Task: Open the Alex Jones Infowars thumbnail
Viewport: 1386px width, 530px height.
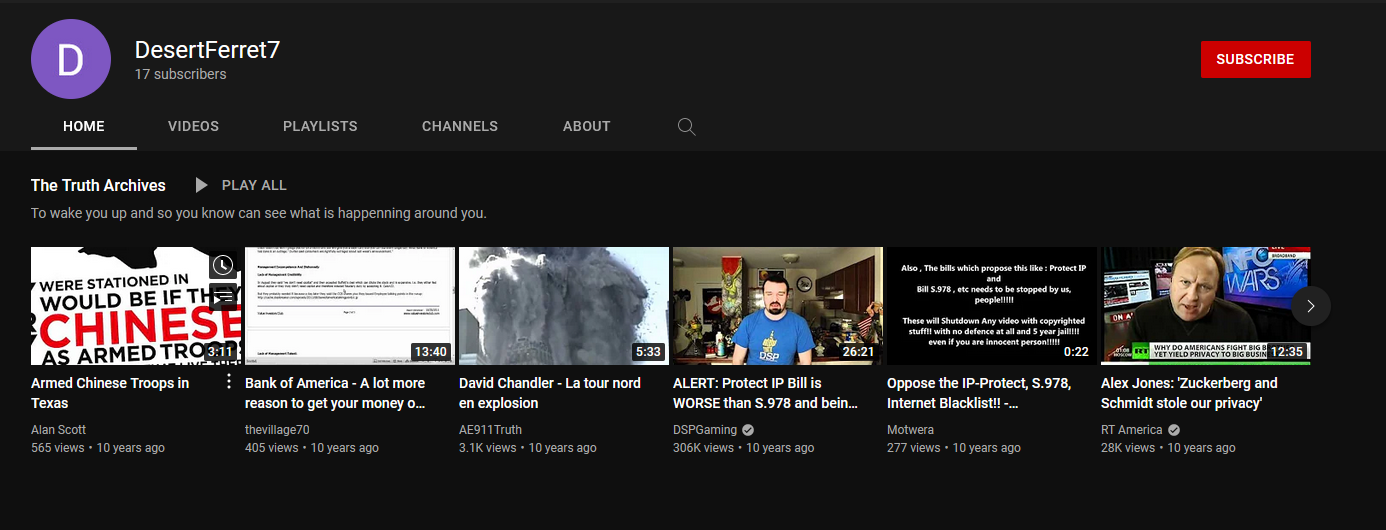Action: (1206, 306)
